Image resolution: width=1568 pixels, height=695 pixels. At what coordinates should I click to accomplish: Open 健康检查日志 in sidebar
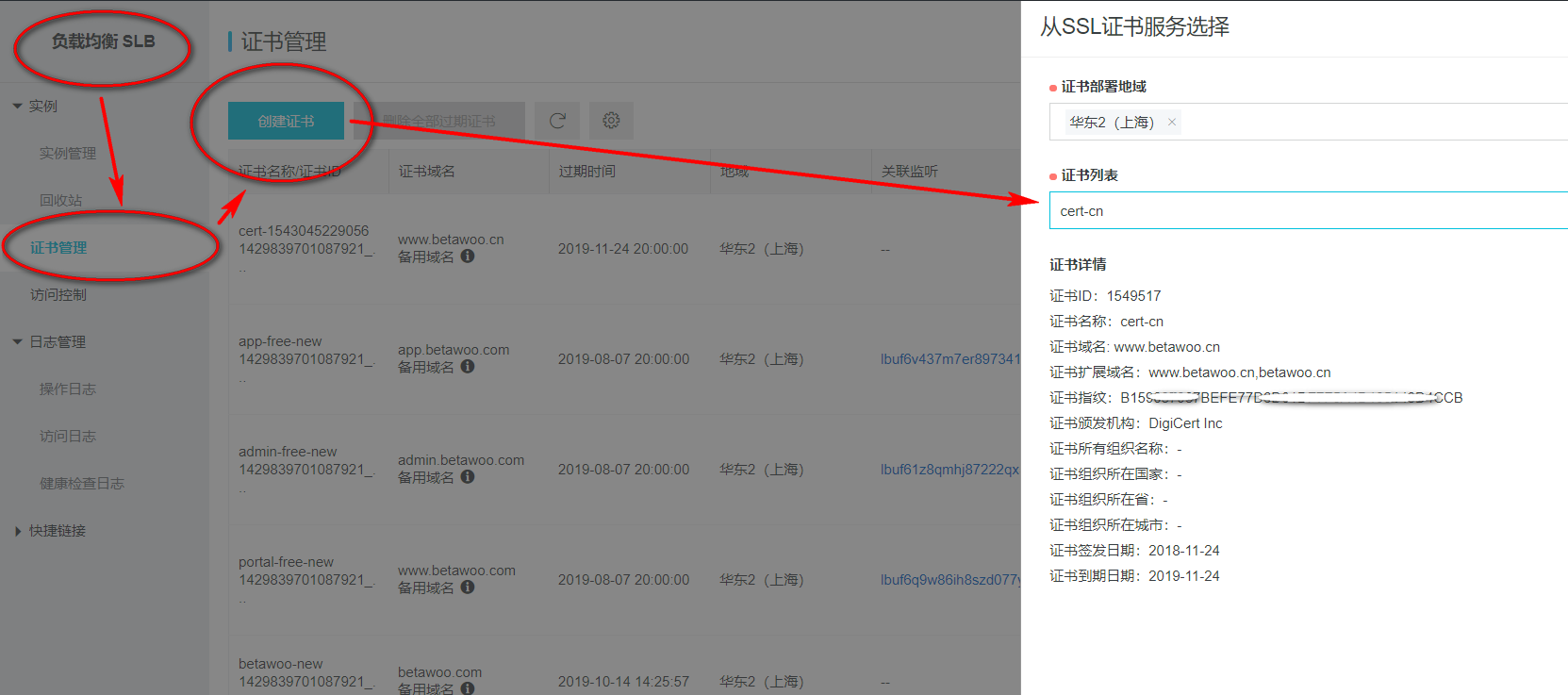pos(82,483)
